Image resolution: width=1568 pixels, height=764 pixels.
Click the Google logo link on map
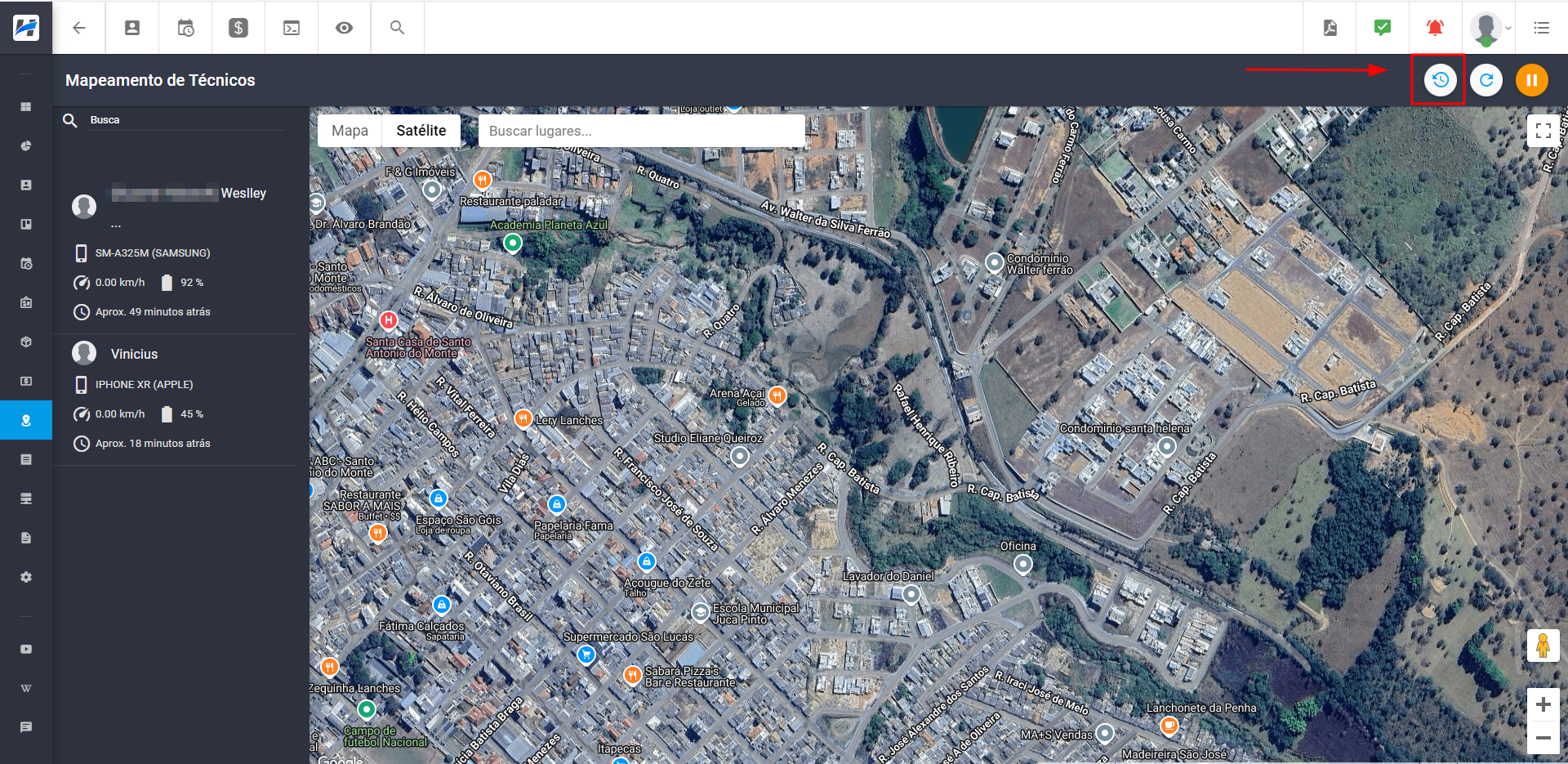coord(341,759)
